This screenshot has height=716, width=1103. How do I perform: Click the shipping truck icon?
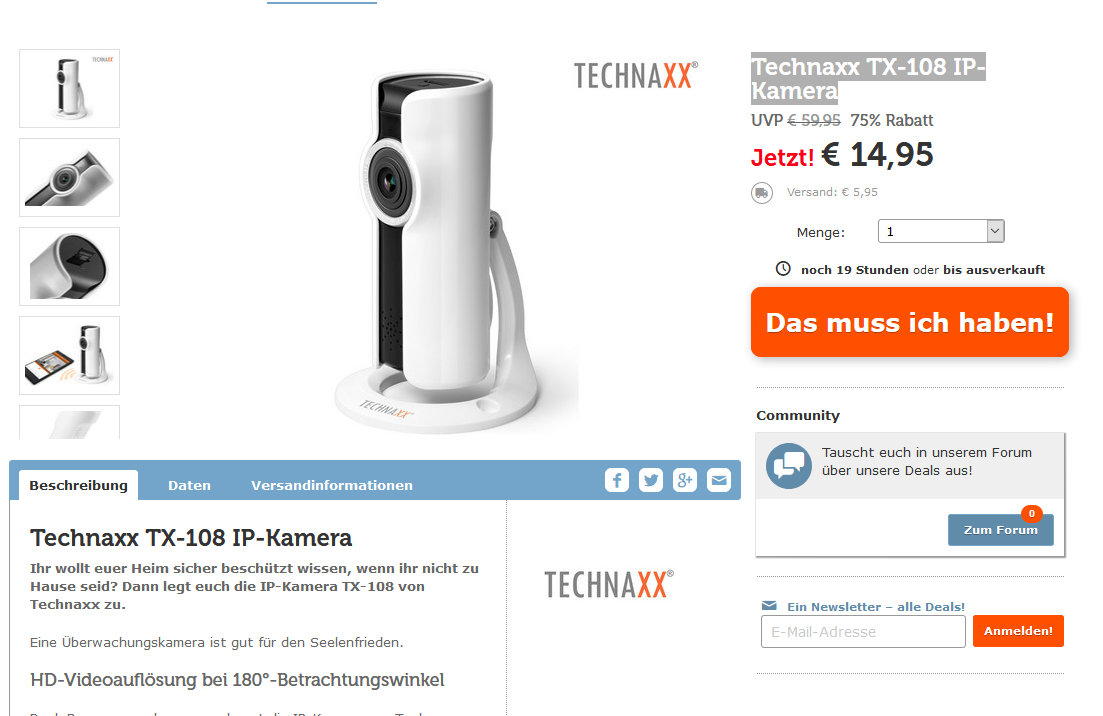click(762, 193)
